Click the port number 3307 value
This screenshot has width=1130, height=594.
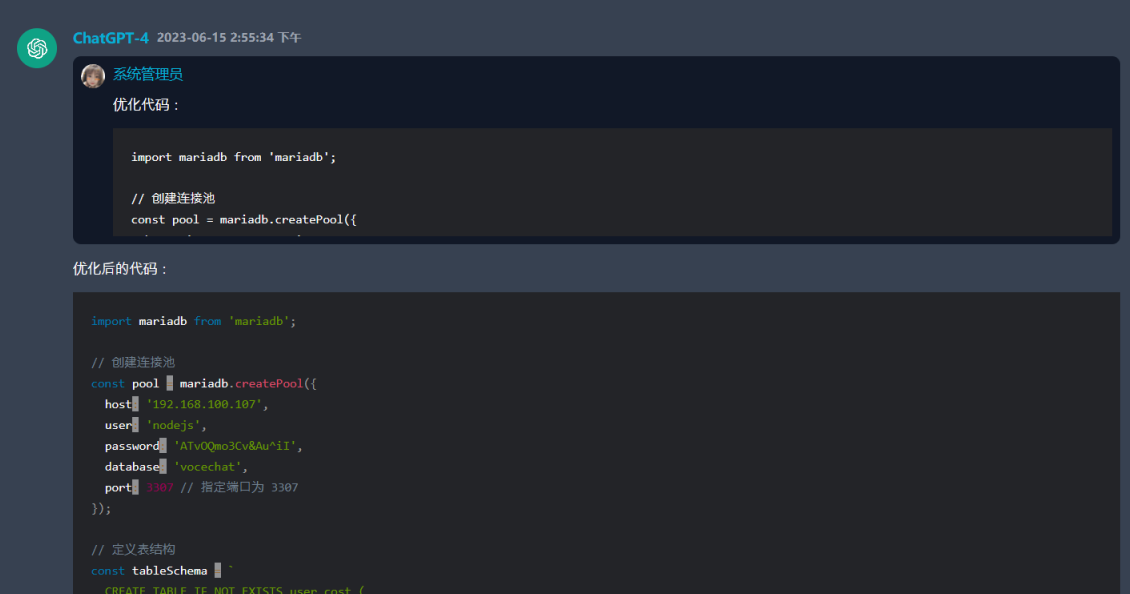159,488
